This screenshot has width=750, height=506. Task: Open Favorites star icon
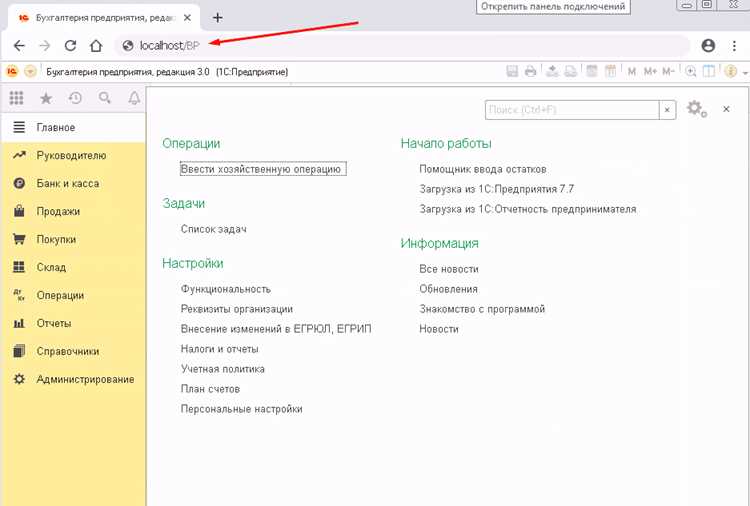point(46,98)
